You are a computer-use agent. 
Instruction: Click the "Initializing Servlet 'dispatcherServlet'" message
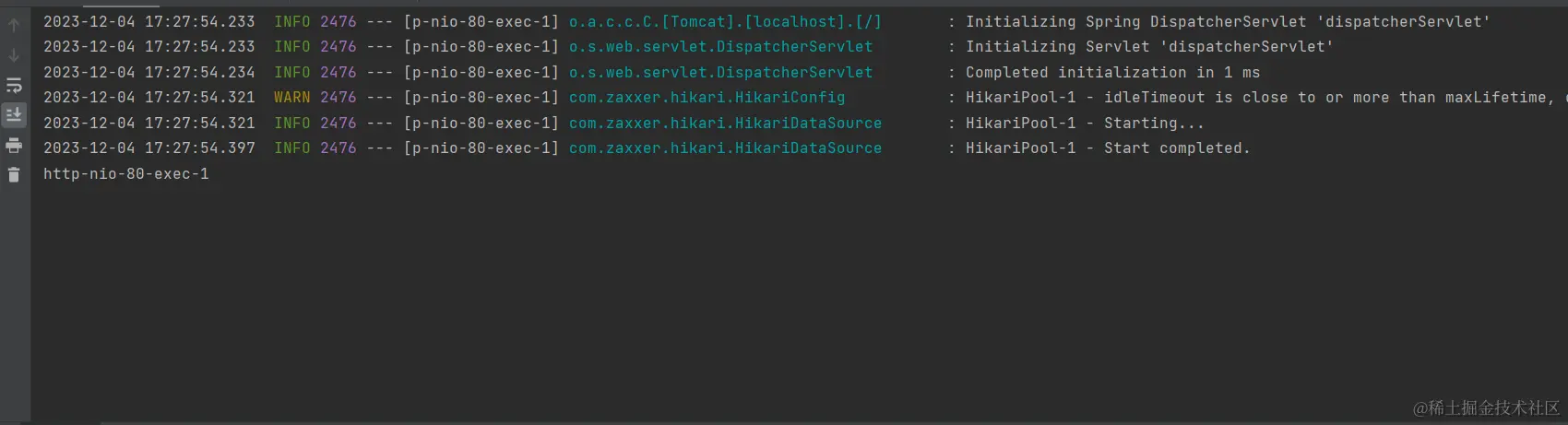point(1149,46)
